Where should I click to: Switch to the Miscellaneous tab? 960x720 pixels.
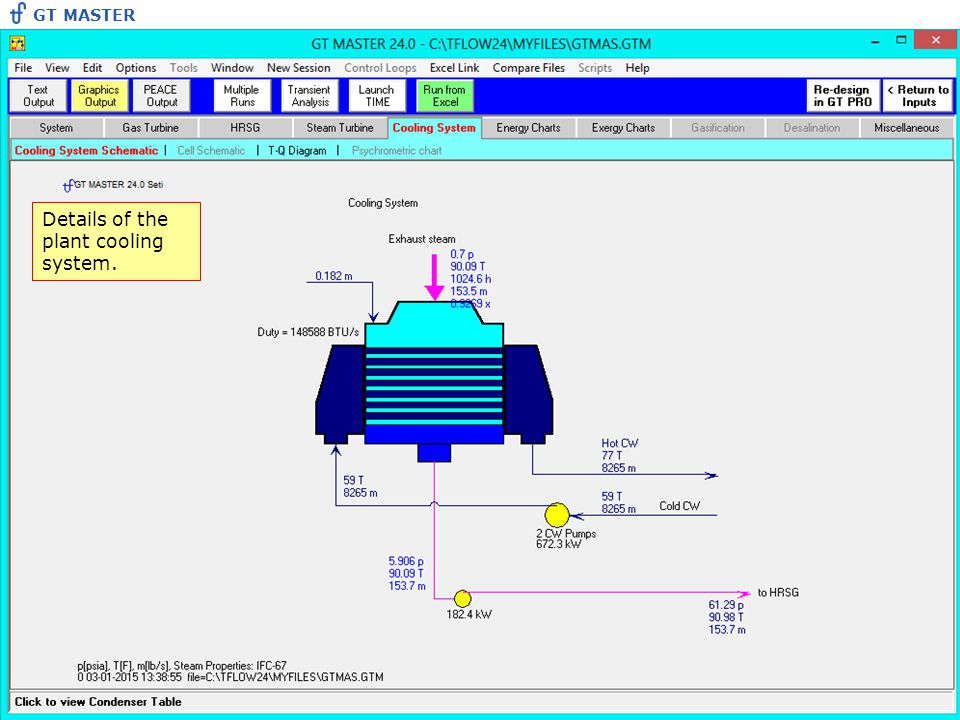[906, 128]
